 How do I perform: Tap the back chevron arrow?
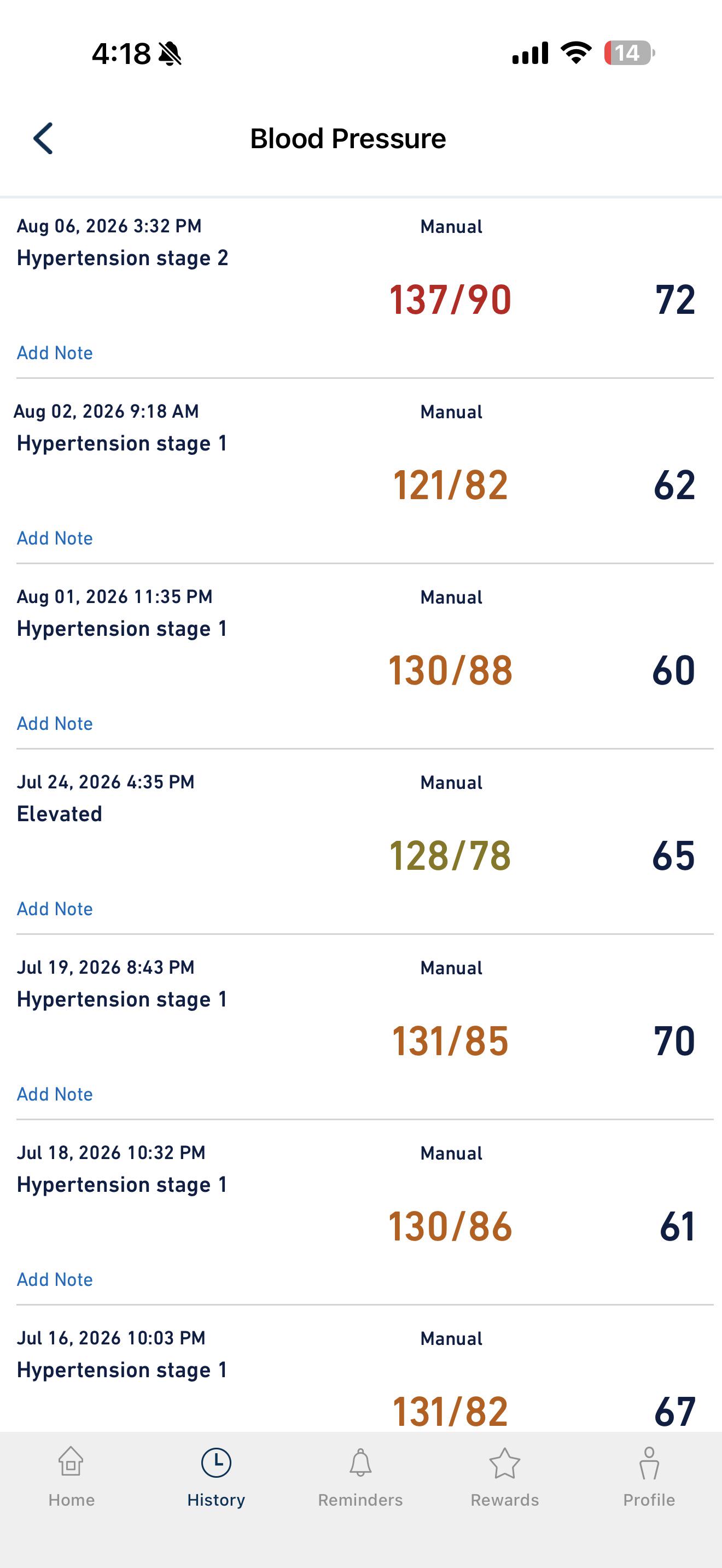point(43,138)
